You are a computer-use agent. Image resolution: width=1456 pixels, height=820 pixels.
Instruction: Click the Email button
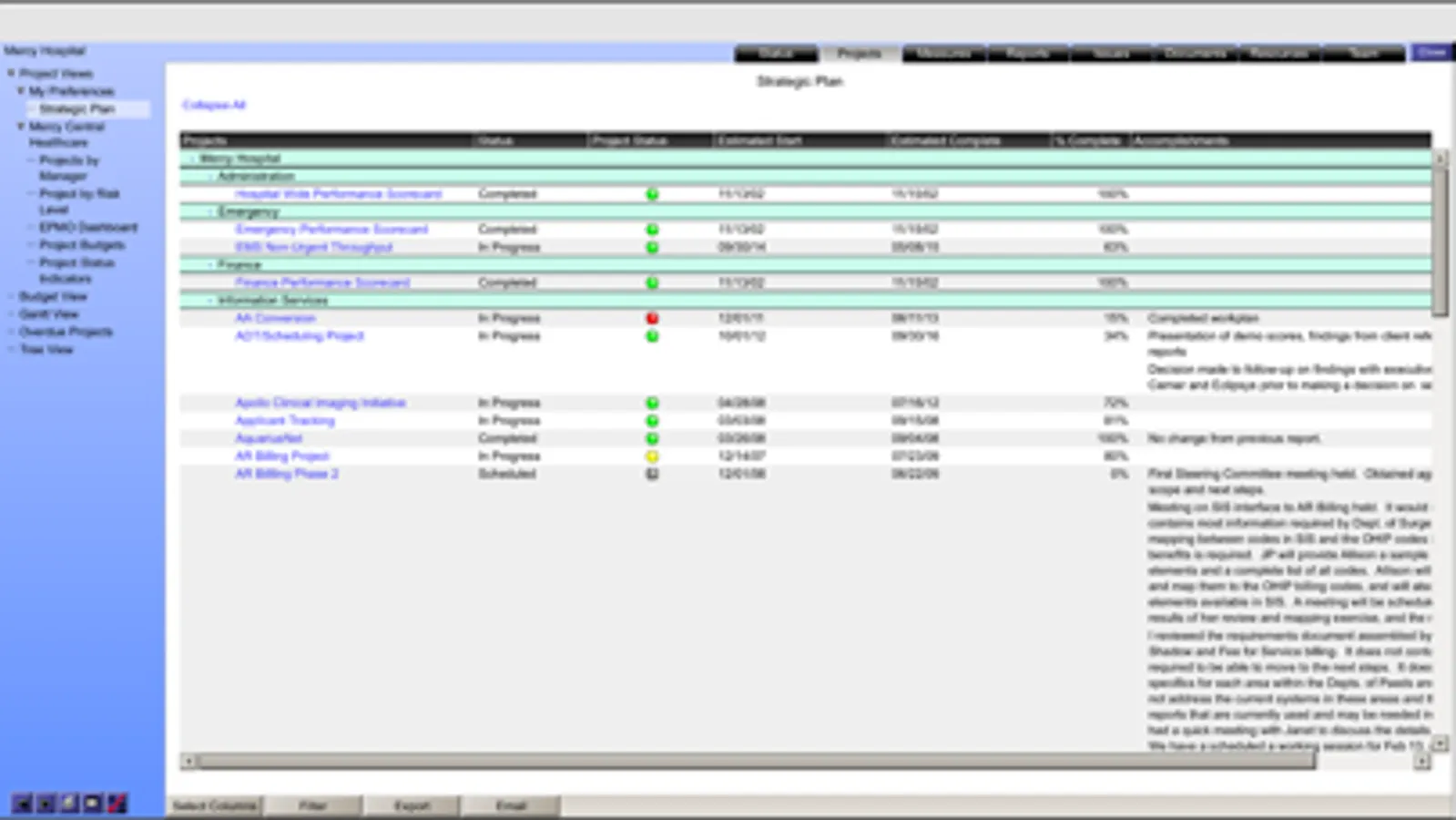click(x=511, y=805)
